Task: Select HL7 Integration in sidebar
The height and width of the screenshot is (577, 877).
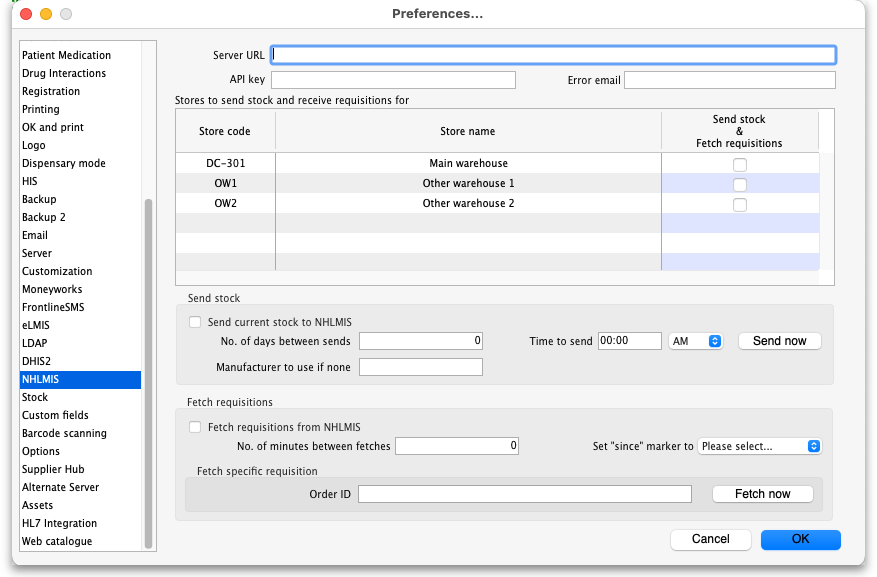Action: pos(59,523)
